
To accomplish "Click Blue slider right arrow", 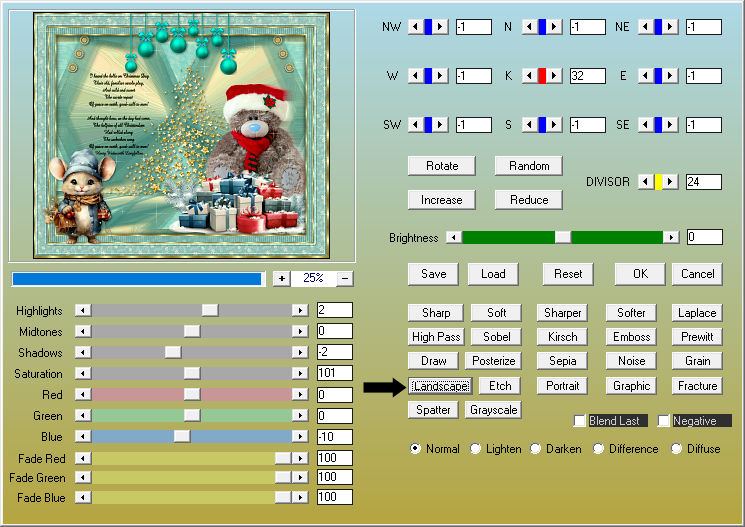I will [x=300, y=436].
